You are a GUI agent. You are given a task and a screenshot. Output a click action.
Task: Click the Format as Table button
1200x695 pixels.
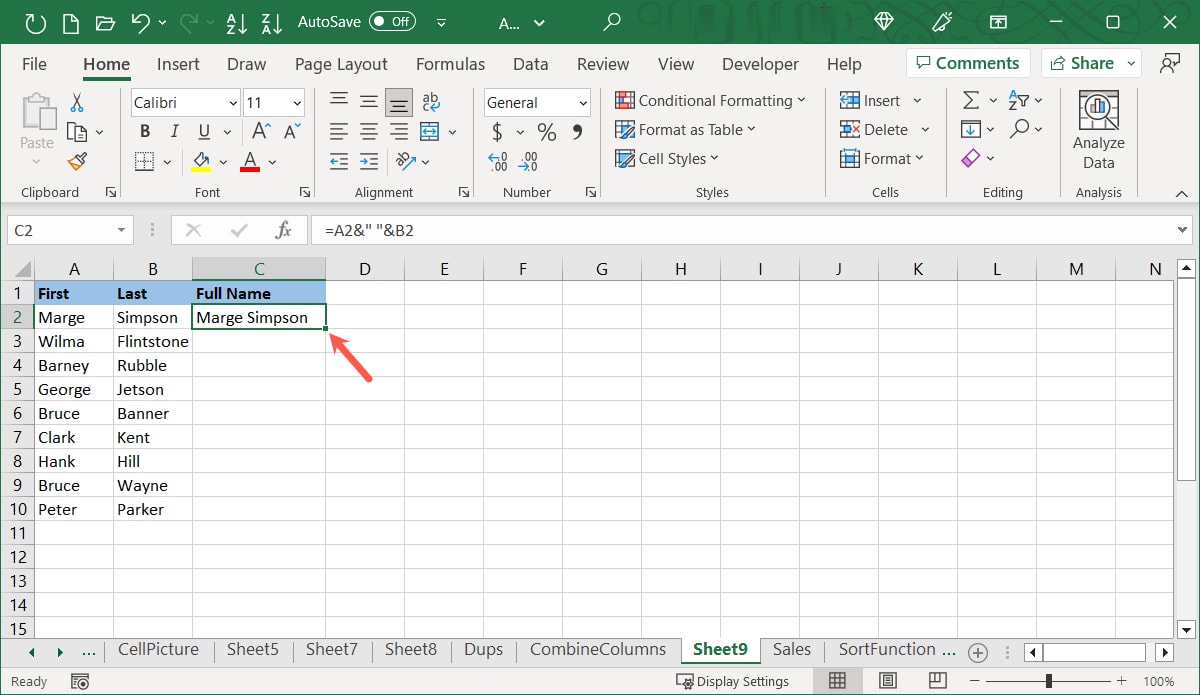pos(686,129)
